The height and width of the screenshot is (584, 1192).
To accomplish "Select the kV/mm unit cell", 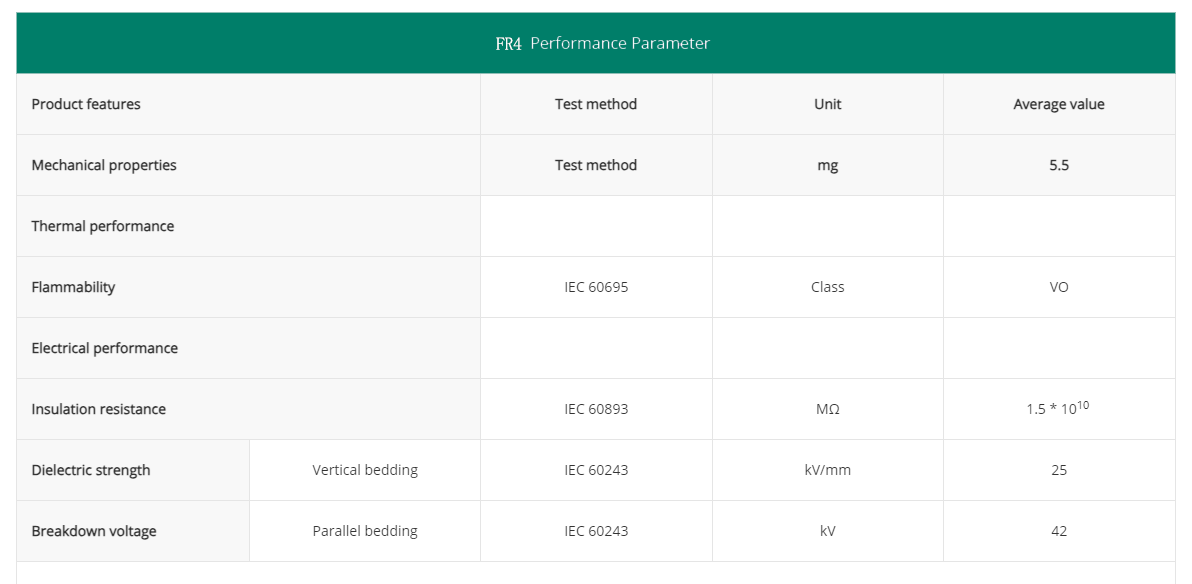I will coord(827,470).
